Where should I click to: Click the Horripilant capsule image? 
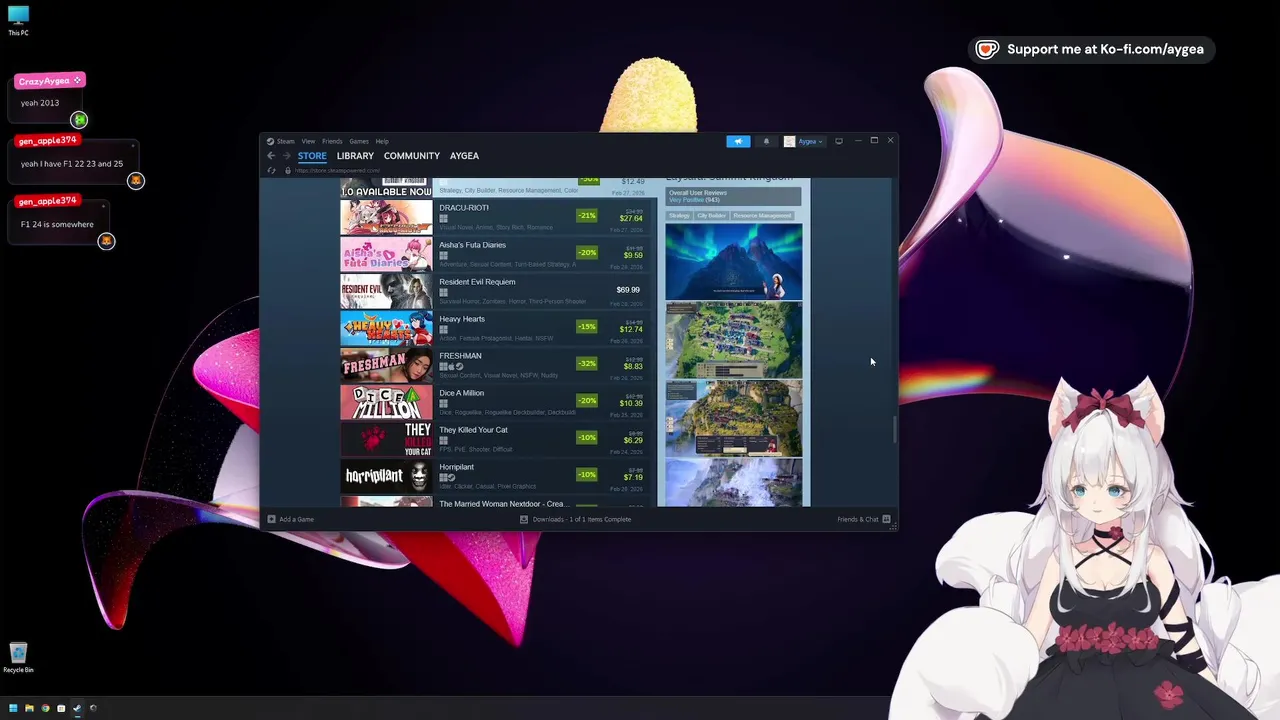point(386,475)
